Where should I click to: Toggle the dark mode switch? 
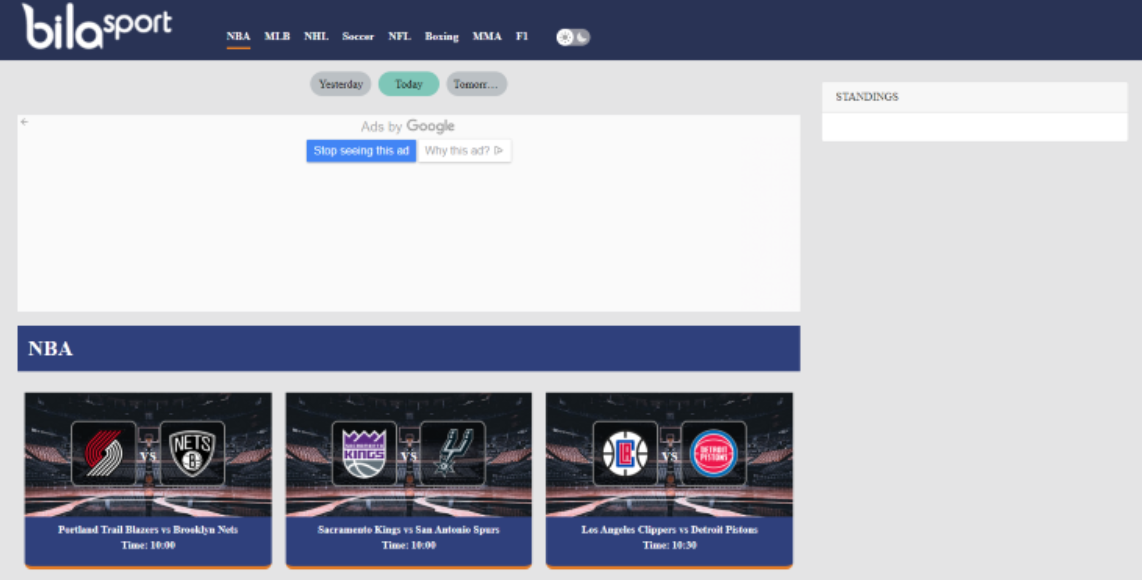[x=573, y=37]
